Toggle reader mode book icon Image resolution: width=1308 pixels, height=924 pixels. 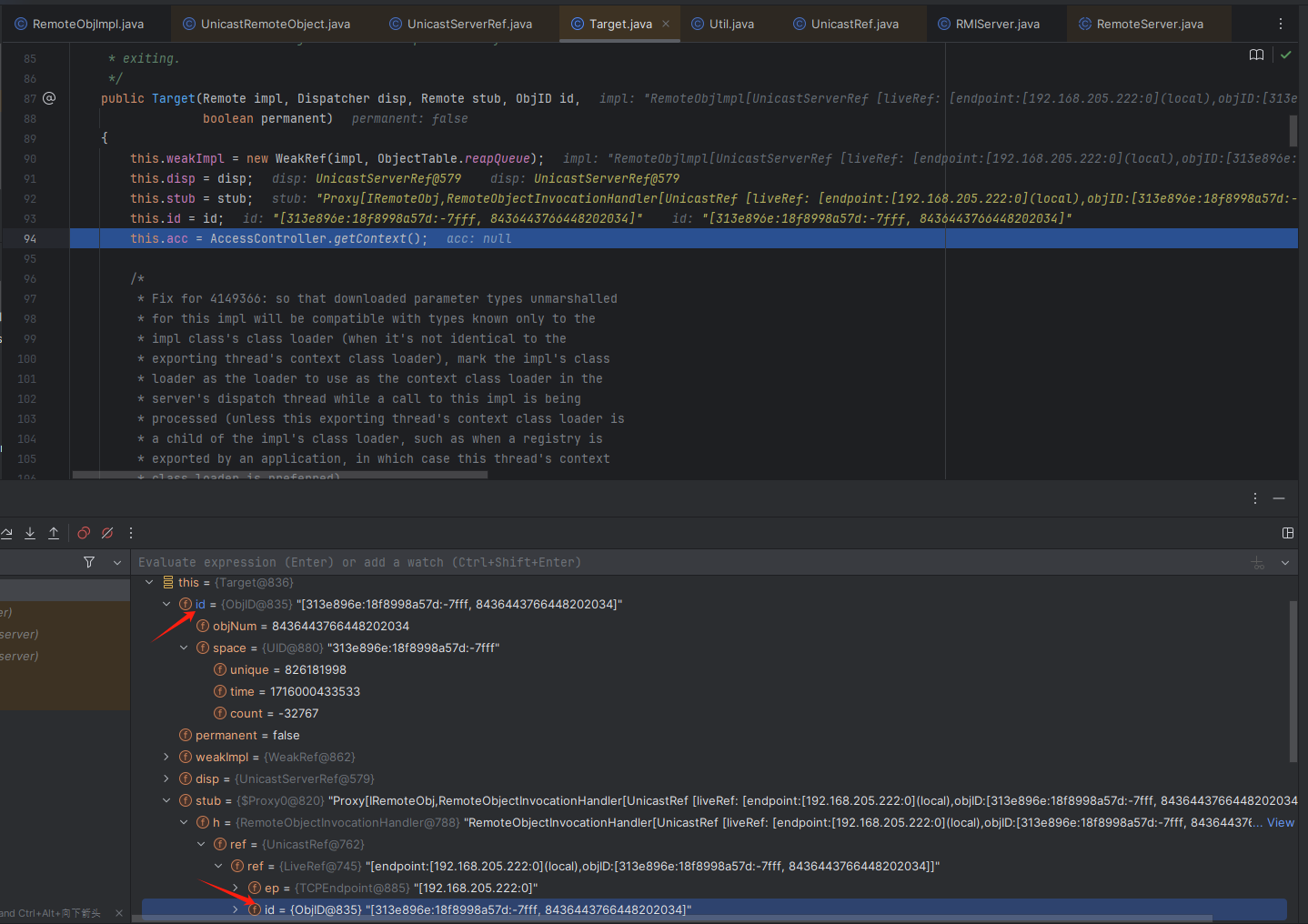pyautogui.click(x=1256, y=55)
